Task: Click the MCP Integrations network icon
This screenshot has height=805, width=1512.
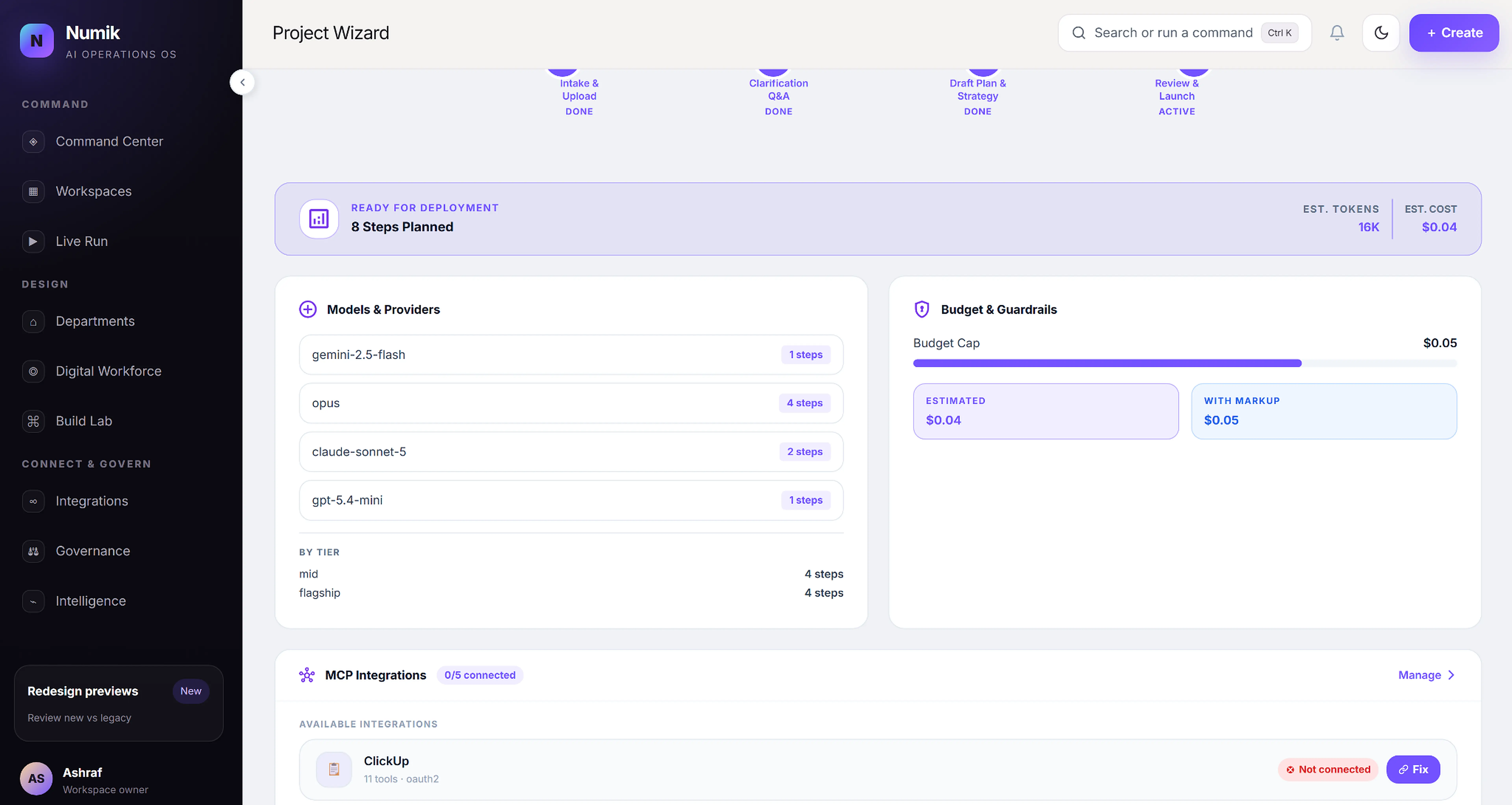Action: 307,675
